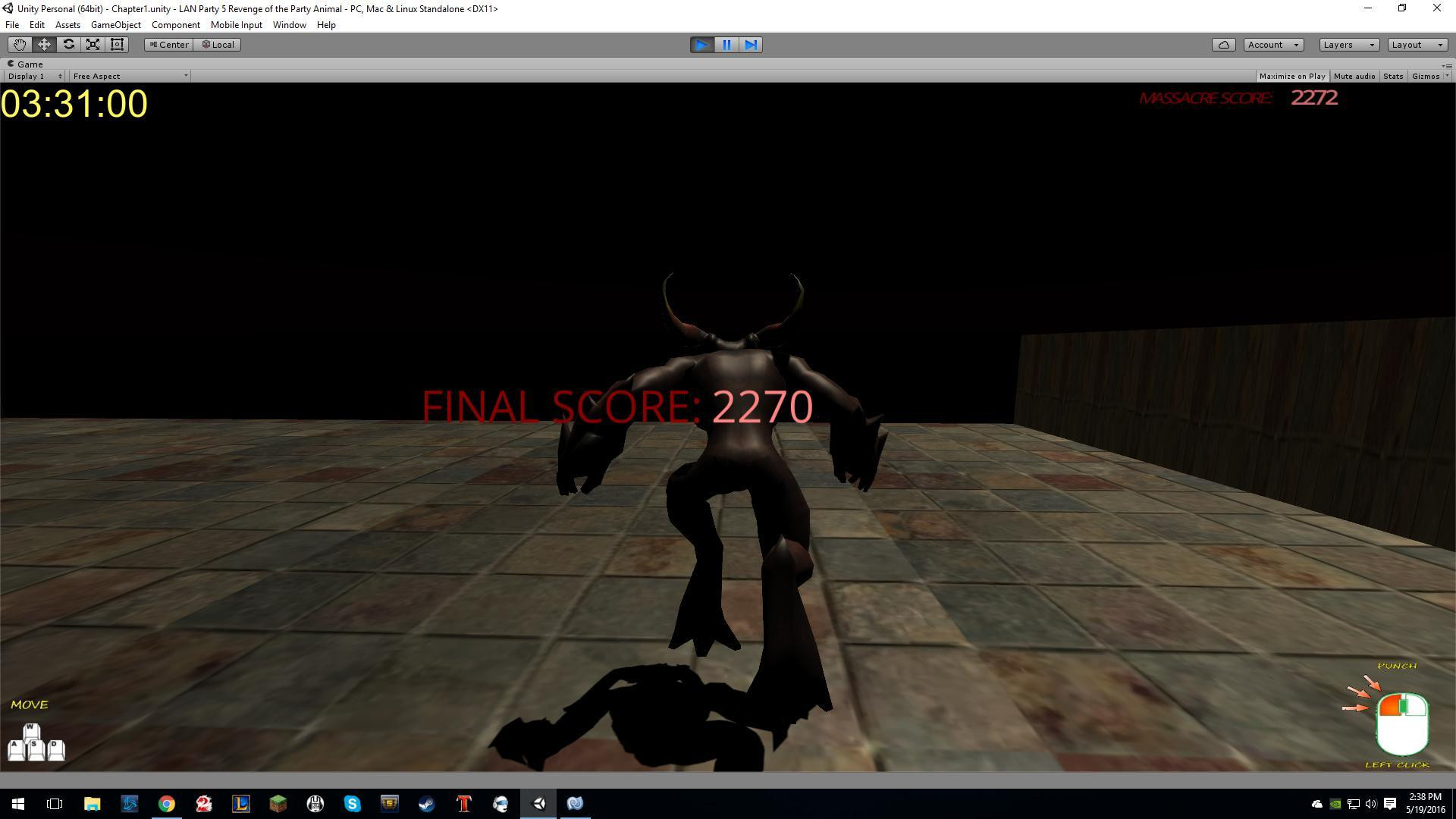Toggle Local/Global handle rotation button

(x=218, y=45)
